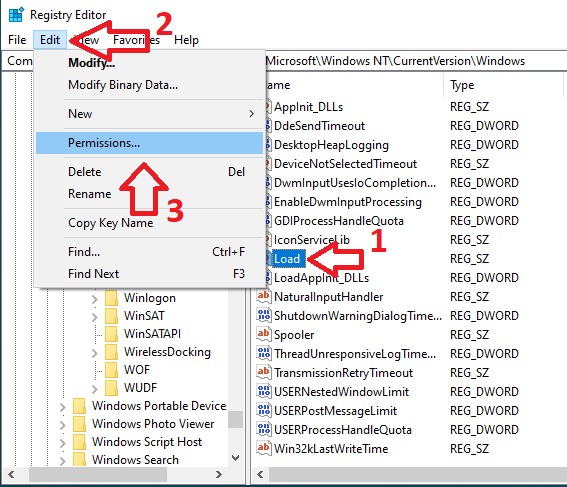Select the Load registry value

click(x=287, y=259)
